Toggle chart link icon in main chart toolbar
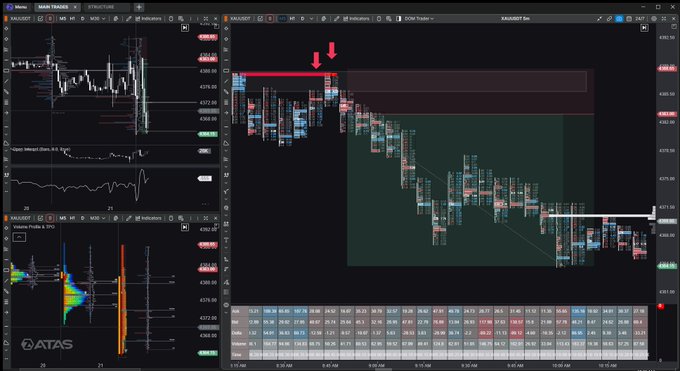The width and height of the screenshot is (680, 371). click(609, 19)
